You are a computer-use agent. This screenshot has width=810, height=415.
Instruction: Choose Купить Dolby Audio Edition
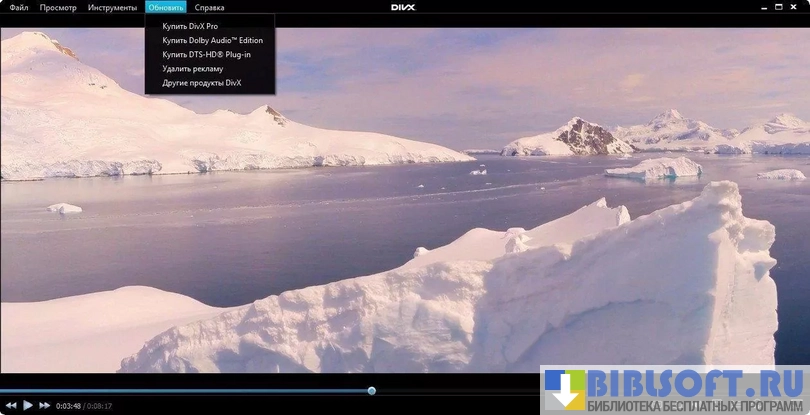coord(212,40)
